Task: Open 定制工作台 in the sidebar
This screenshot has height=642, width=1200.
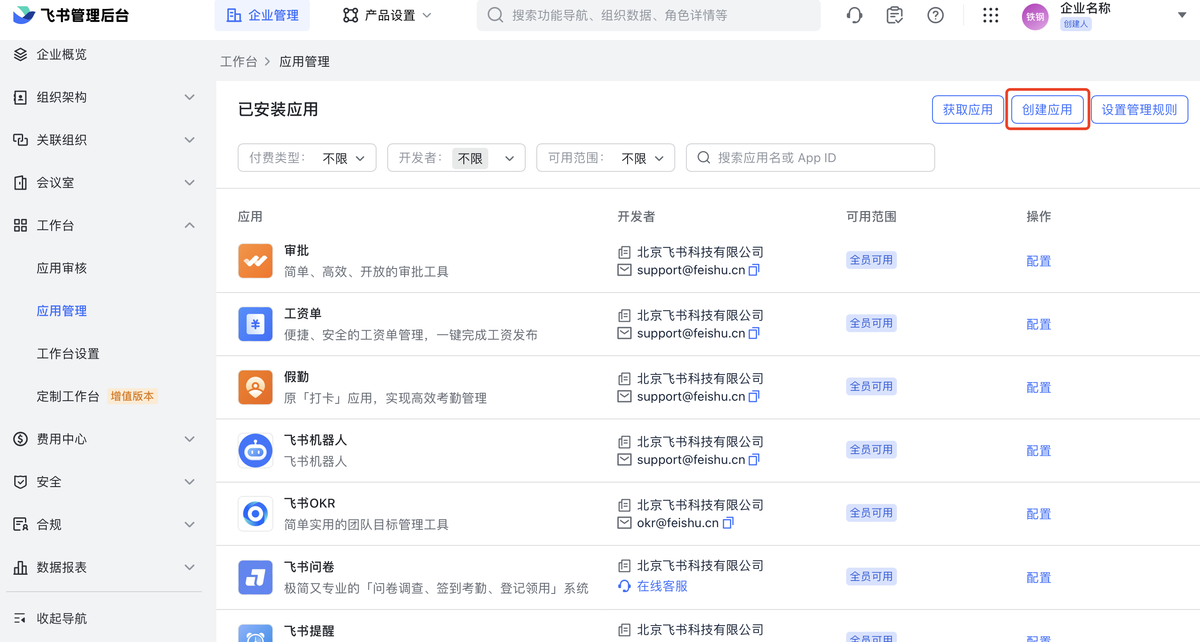Action: coord(68,396)
